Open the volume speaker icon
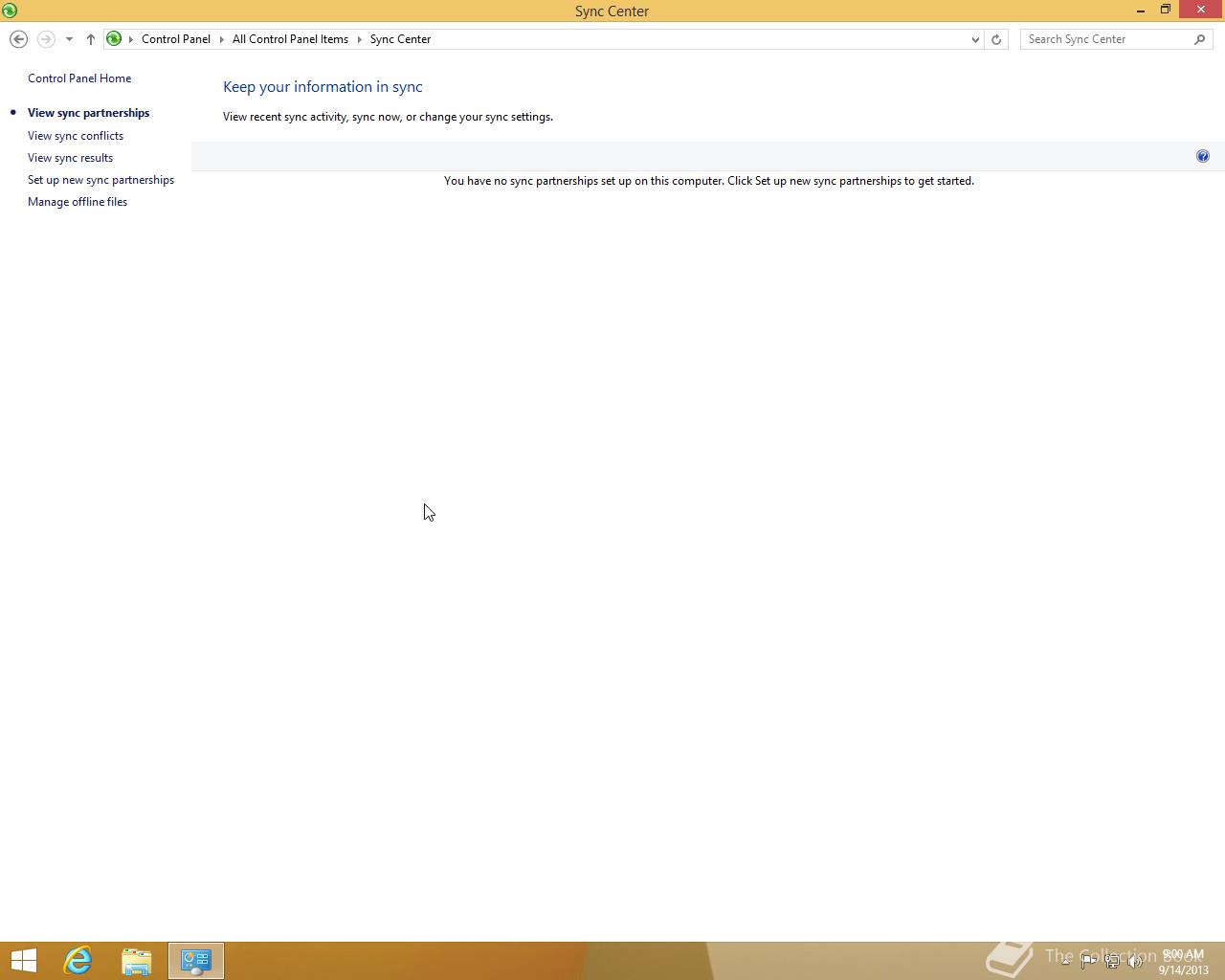The width and height of the screenshot is (1225, 980). click(1135, 961)
